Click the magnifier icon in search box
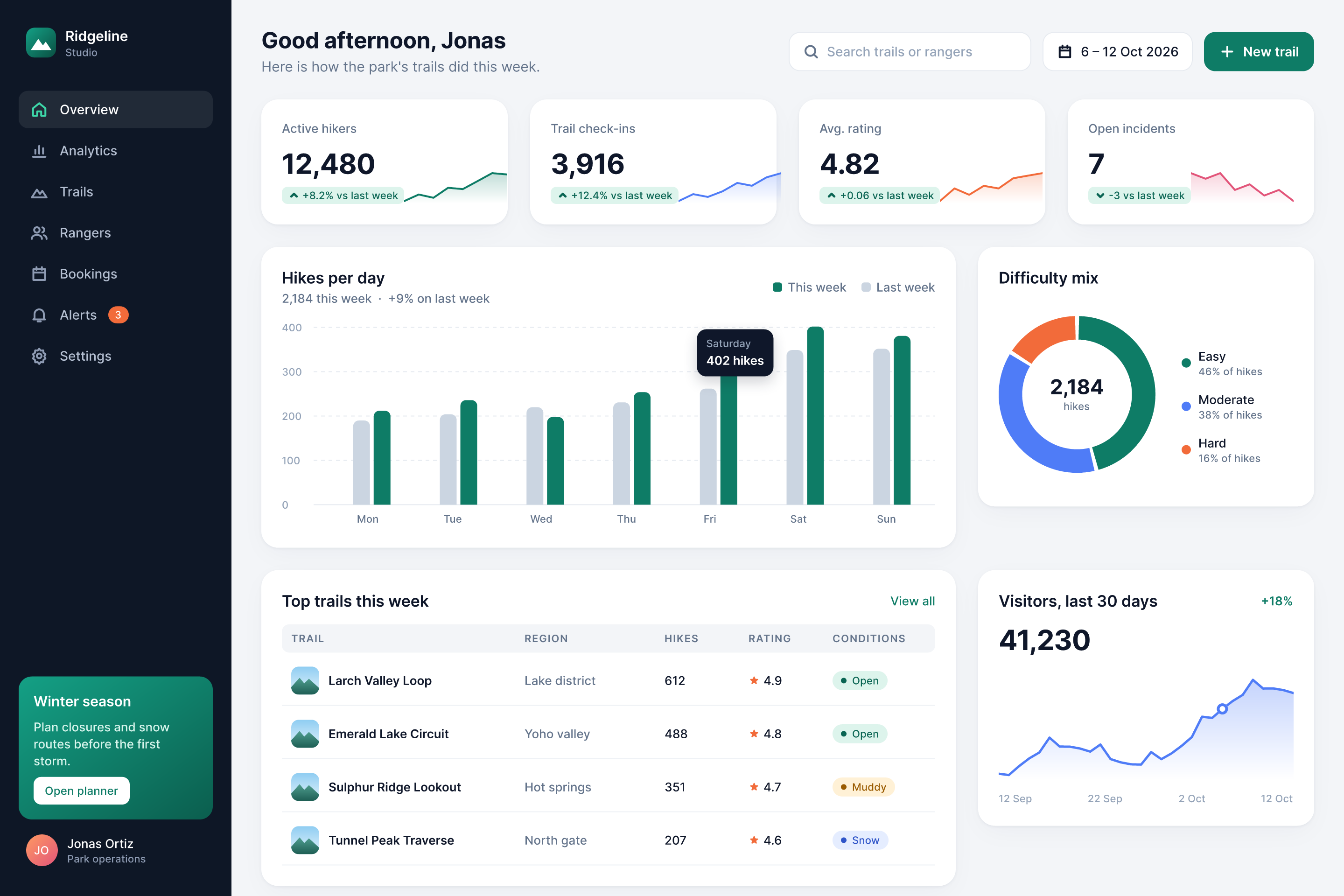Viewport: 1344px width, 896px height. click(x=811, y=51)
